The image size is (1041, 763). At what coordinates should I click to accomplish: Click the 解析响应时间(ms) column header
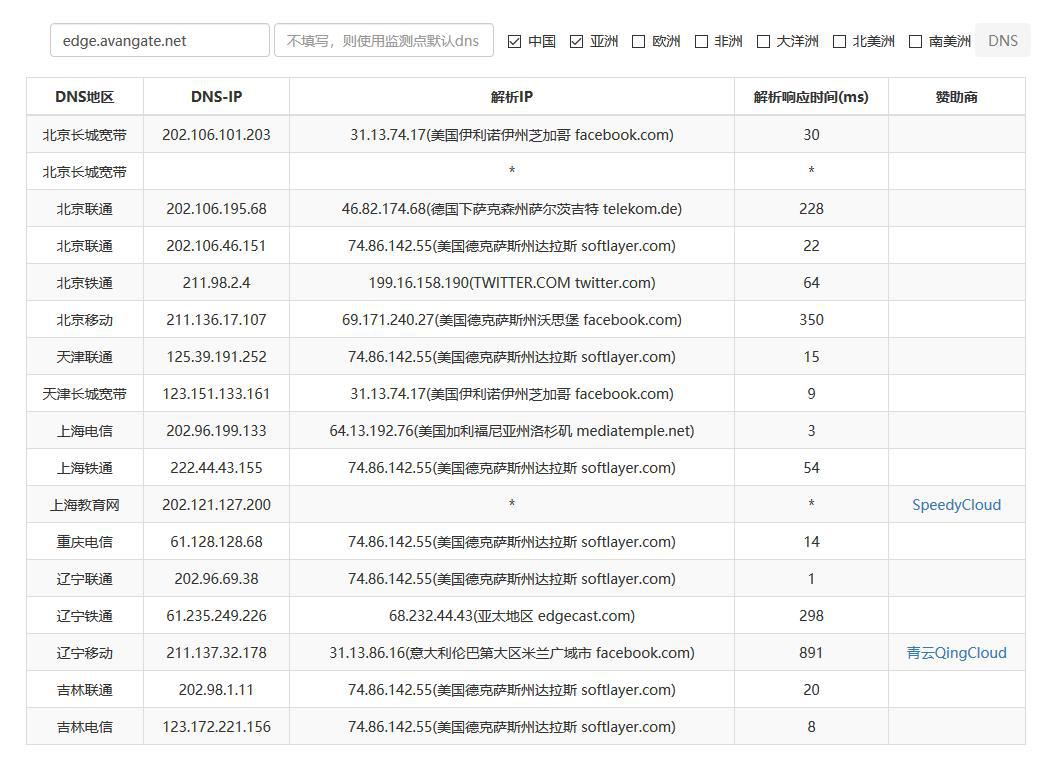(810, 96)
